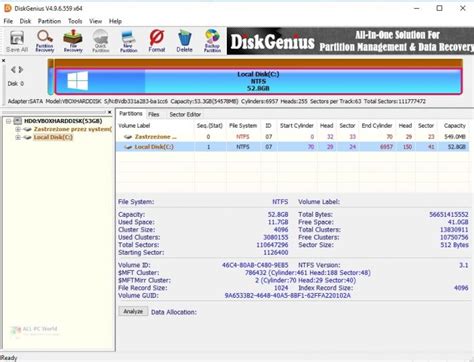
Task: Click the Analyze button
Action: point(133,311)
